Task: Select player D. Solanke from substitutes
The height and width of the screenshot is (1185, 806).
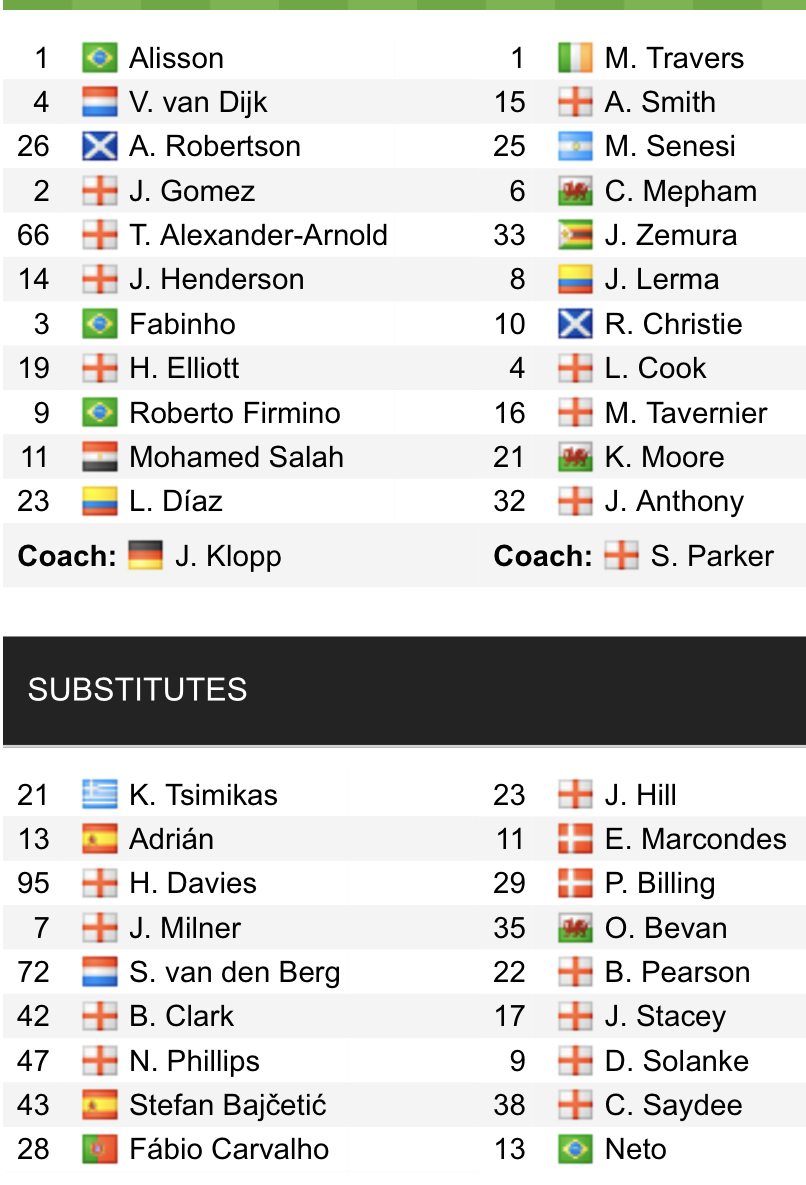Action: [x=676, y=1061]
